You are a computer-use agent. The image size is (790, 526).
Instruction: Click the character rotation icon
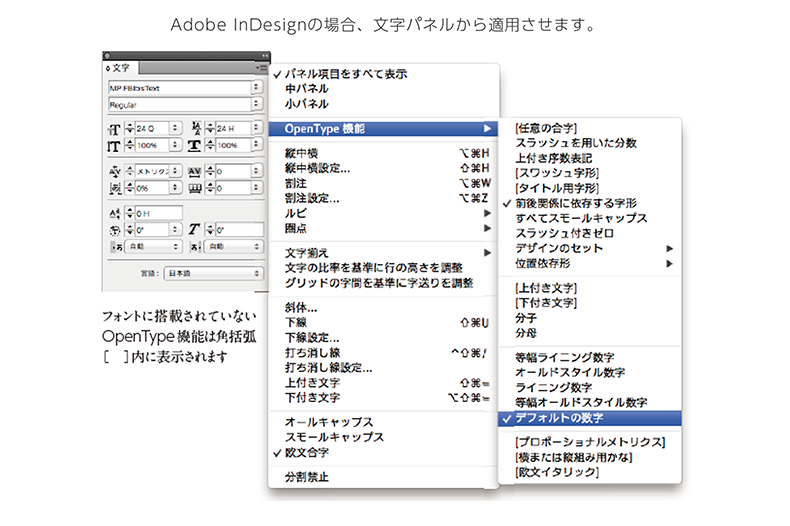pyautogui.click(x=115, y=230)
